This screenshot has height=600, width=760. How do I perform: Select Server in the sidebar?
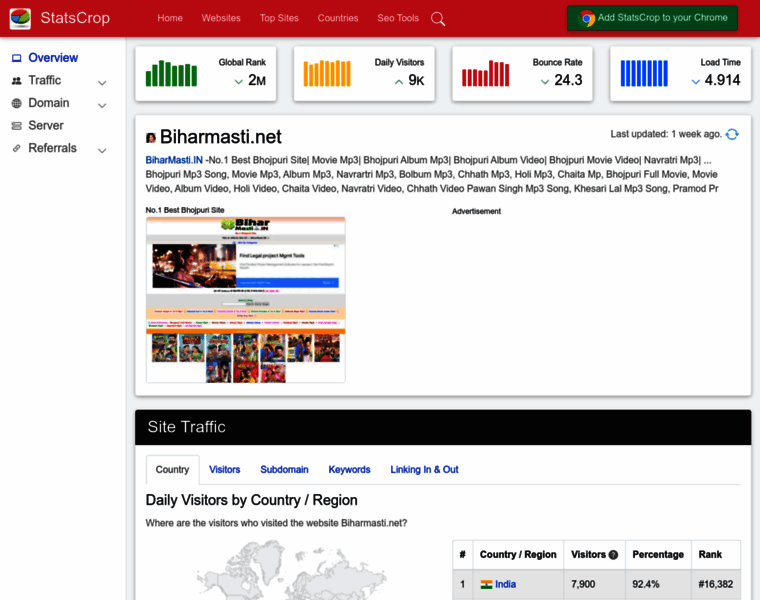click(46, 126)
